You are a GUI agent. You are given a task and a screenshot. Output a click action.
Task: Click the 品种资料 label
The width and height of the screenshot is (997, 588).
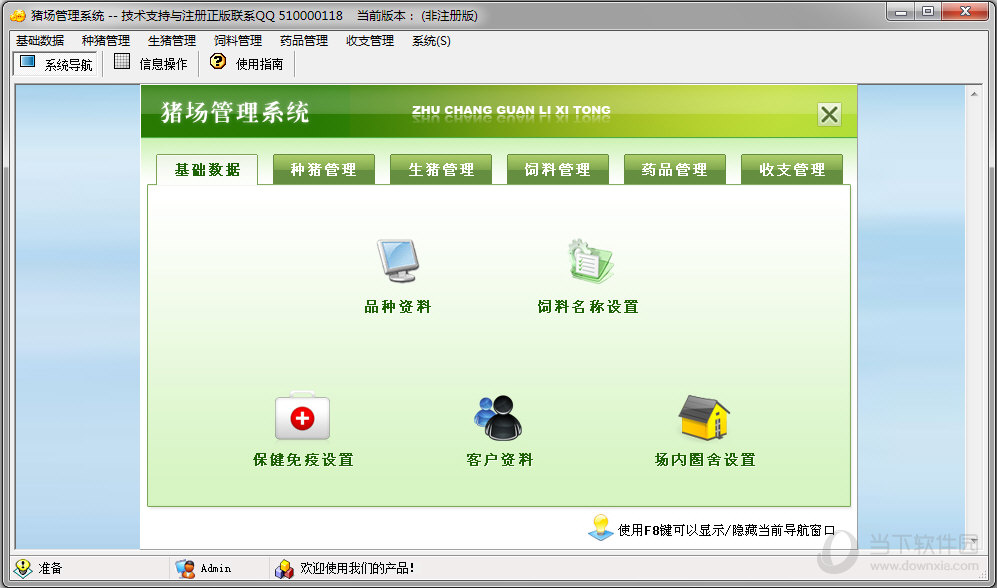[398, 306]
